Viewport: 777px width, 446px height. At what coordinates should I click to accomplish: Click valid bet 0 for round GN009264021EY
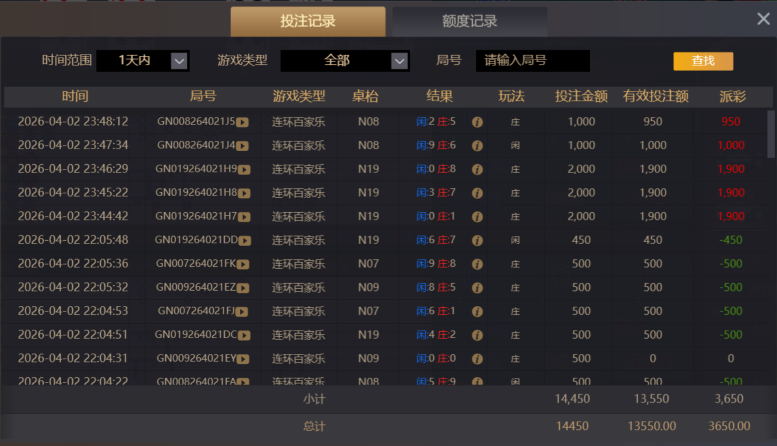click(653, 358)
